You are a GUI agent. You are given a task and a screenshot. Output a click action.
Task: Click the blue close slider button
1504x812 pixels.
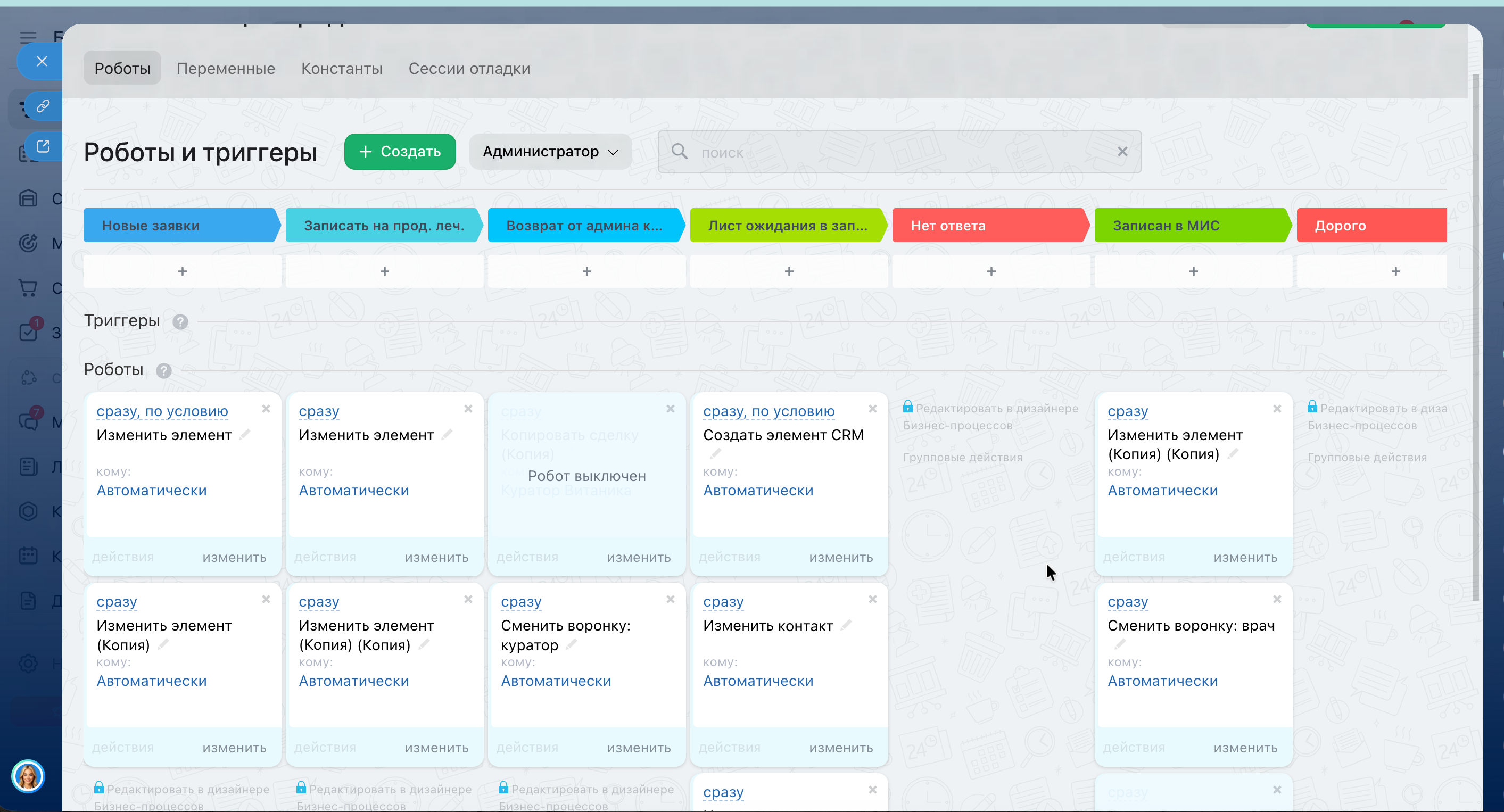click(42, 61)
